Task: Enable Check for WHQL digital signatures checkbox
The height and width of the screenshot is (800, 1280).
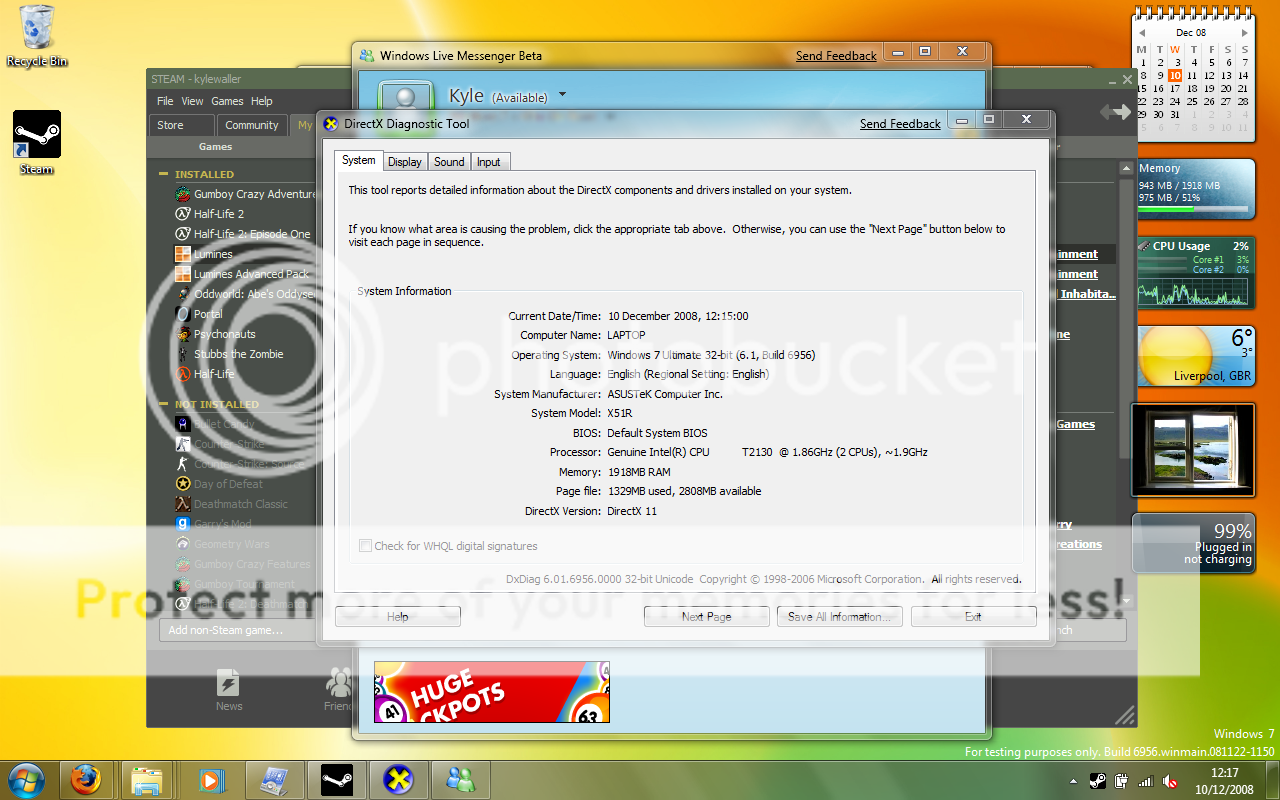Action: (366, 546)
